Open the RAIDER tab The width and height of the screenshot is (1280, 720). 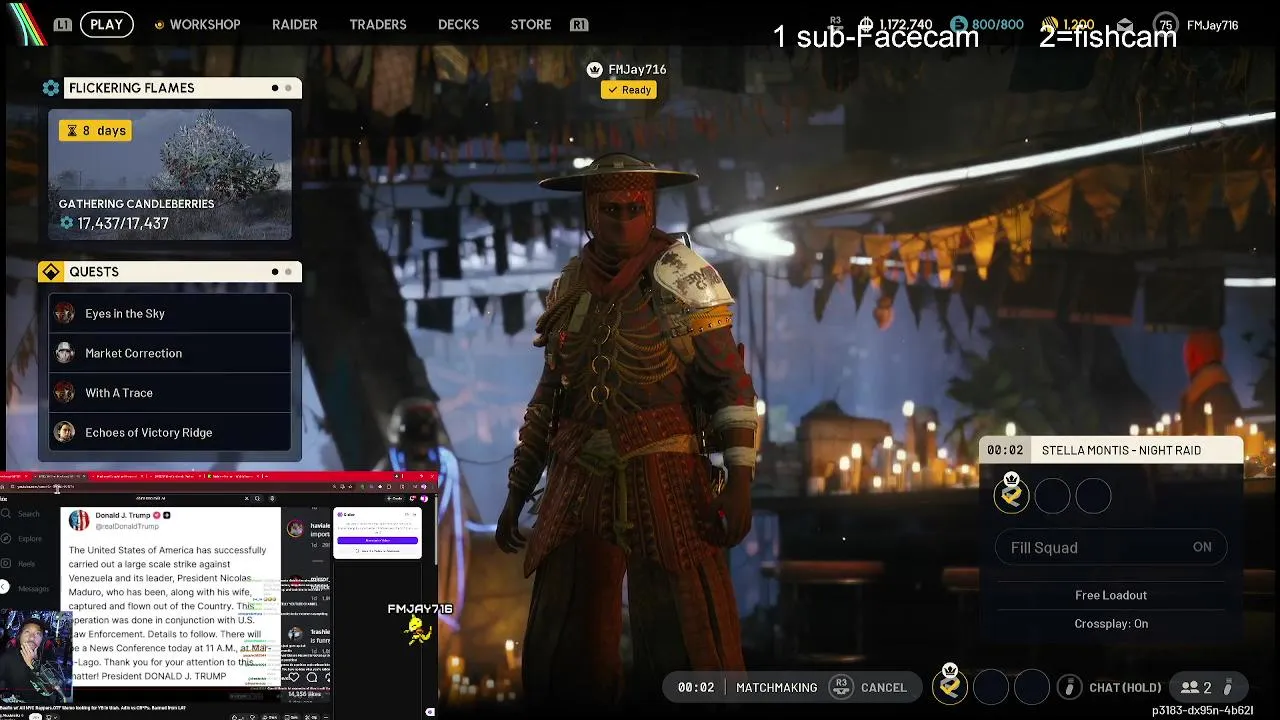click(295, 24)
